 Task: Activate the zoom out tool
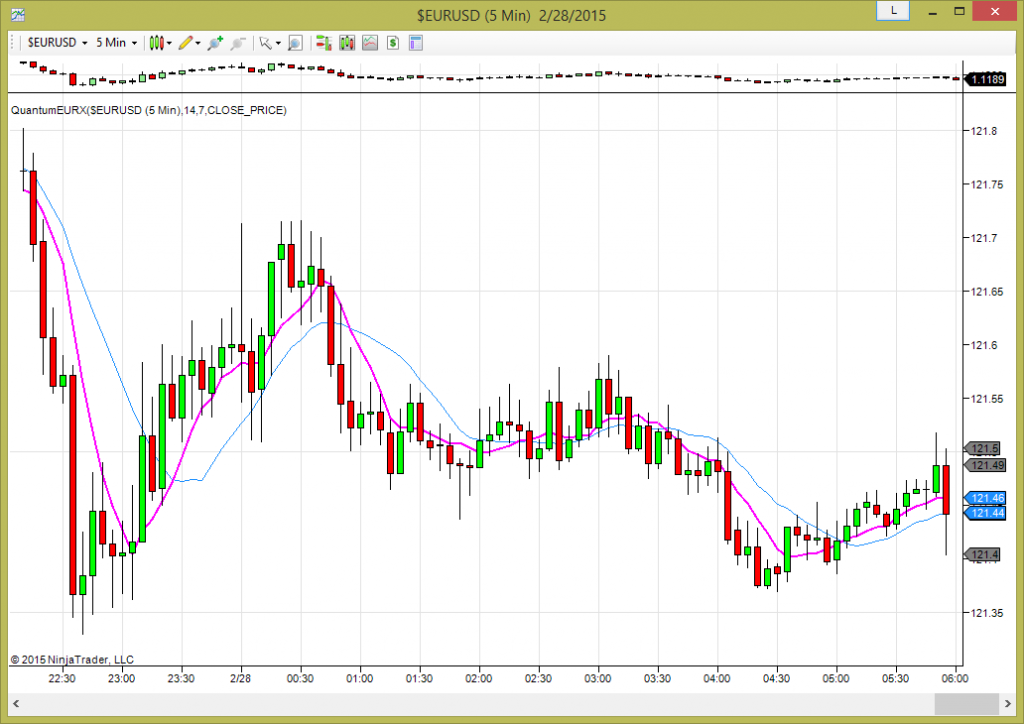click(x=238, y=44)
